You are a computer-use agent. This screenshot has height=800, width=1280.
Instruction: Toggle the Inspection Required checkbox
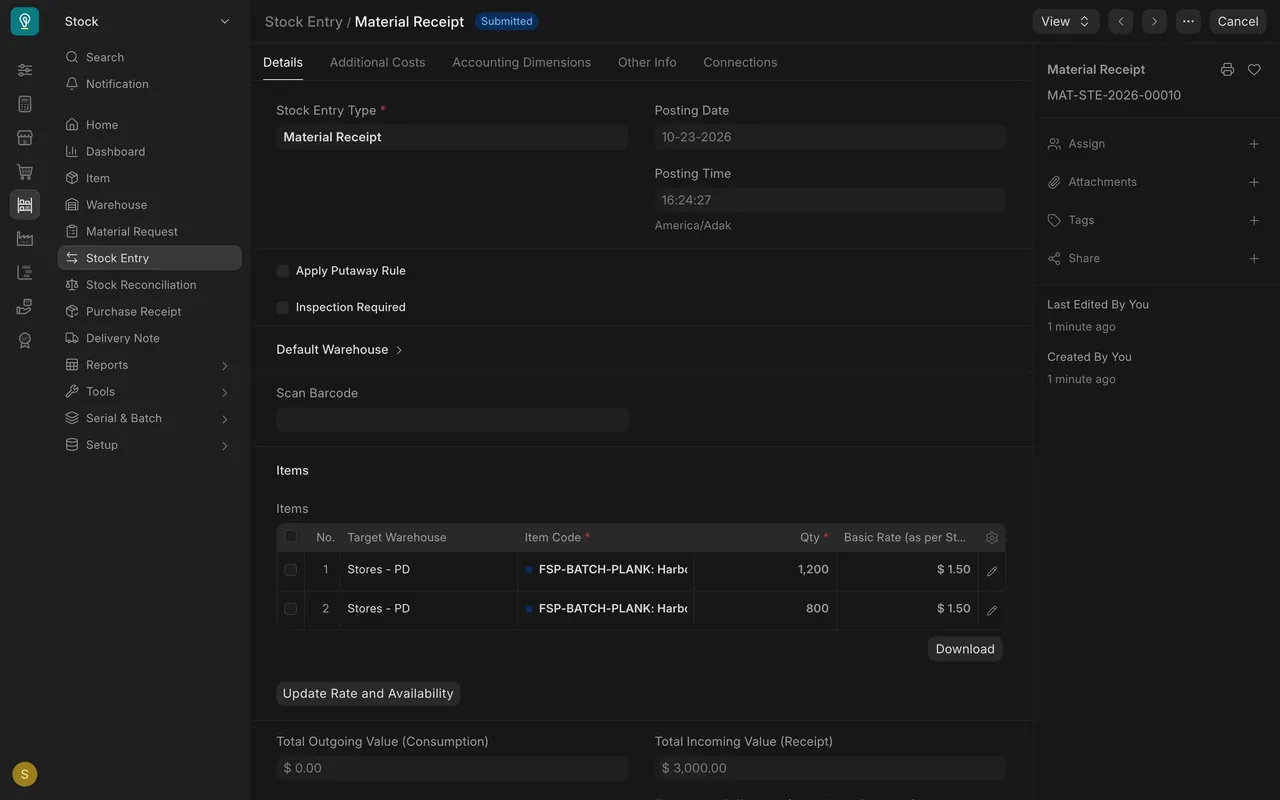(x=283, y=308)
